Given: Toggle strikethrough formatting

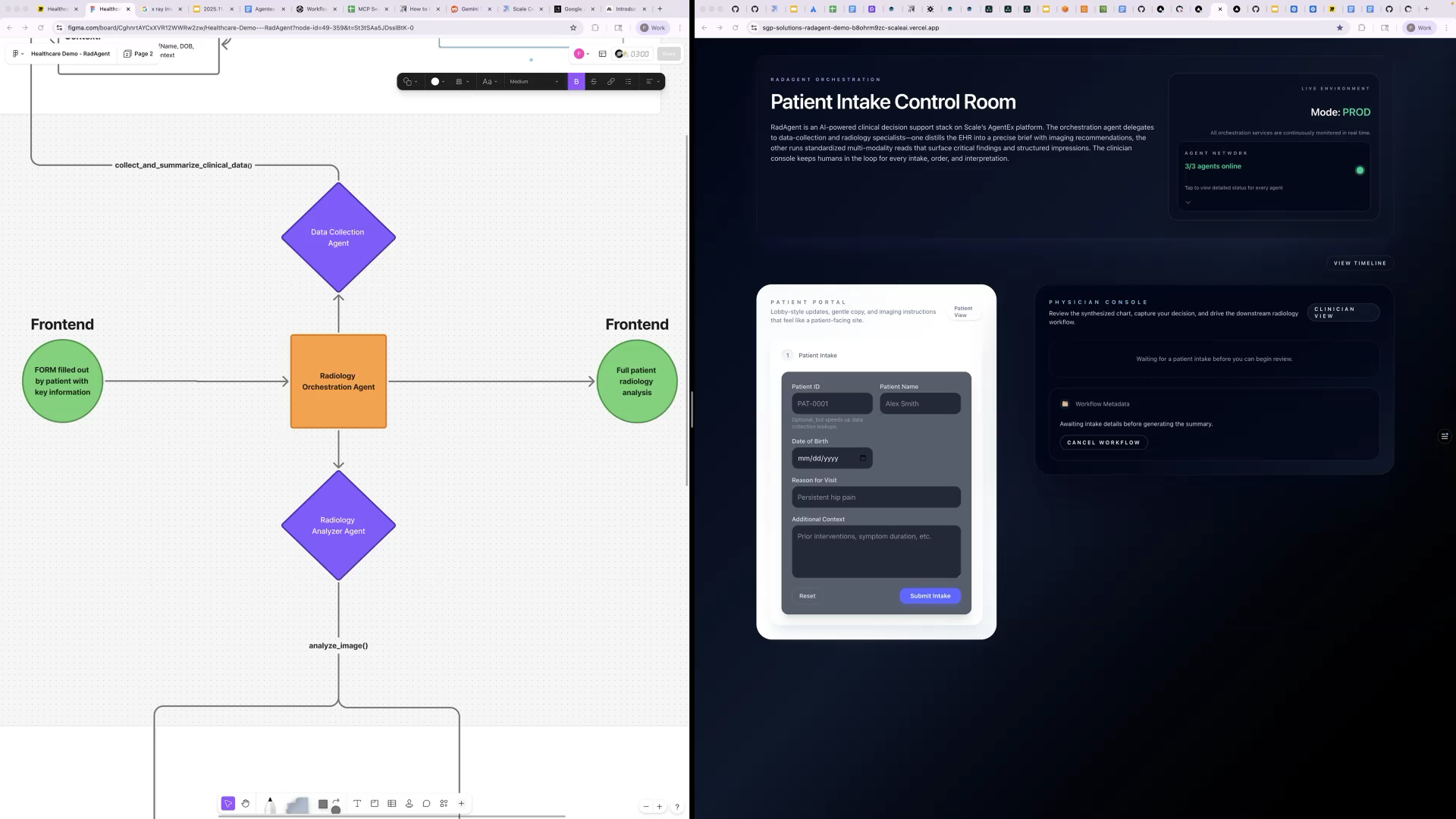Looking at the screenshot, I should click(594, 82).
